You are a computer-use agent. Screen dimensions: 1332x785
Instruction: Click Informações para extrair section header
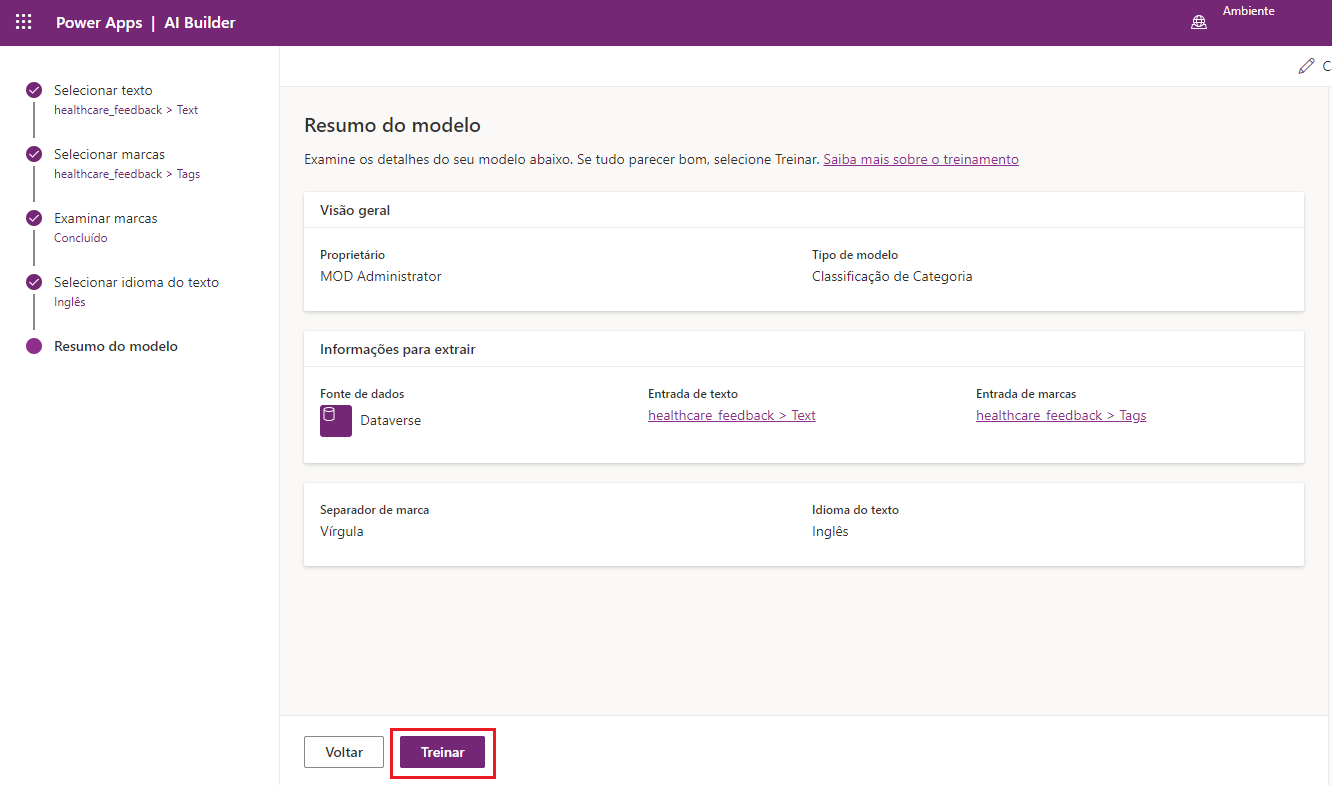[398, 349]
